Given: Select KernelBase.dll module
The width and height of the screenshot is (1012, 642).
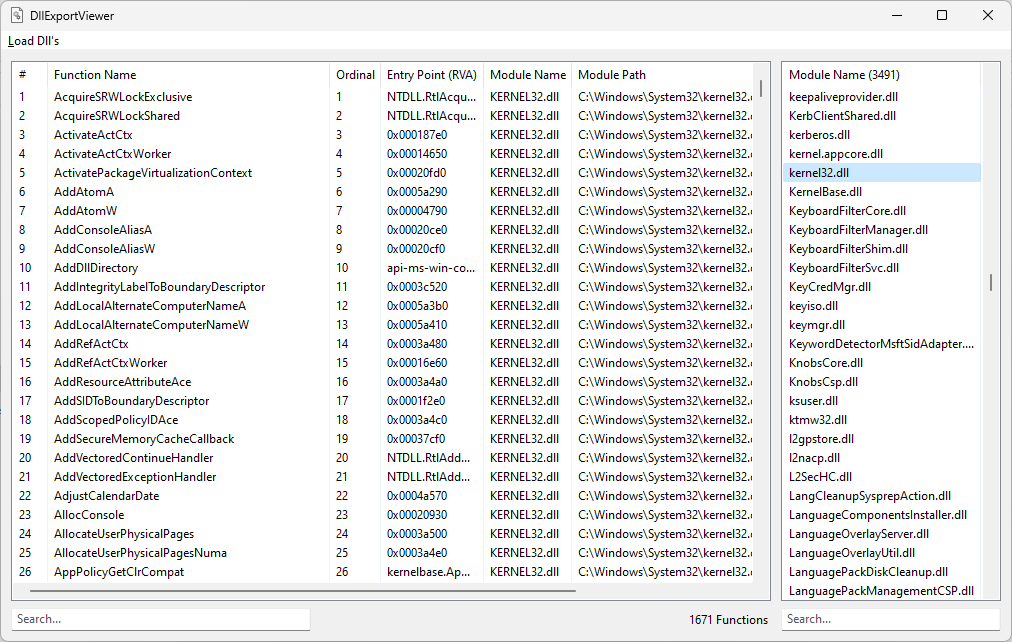Looking at the screenshot, I should tap(882, 192).
